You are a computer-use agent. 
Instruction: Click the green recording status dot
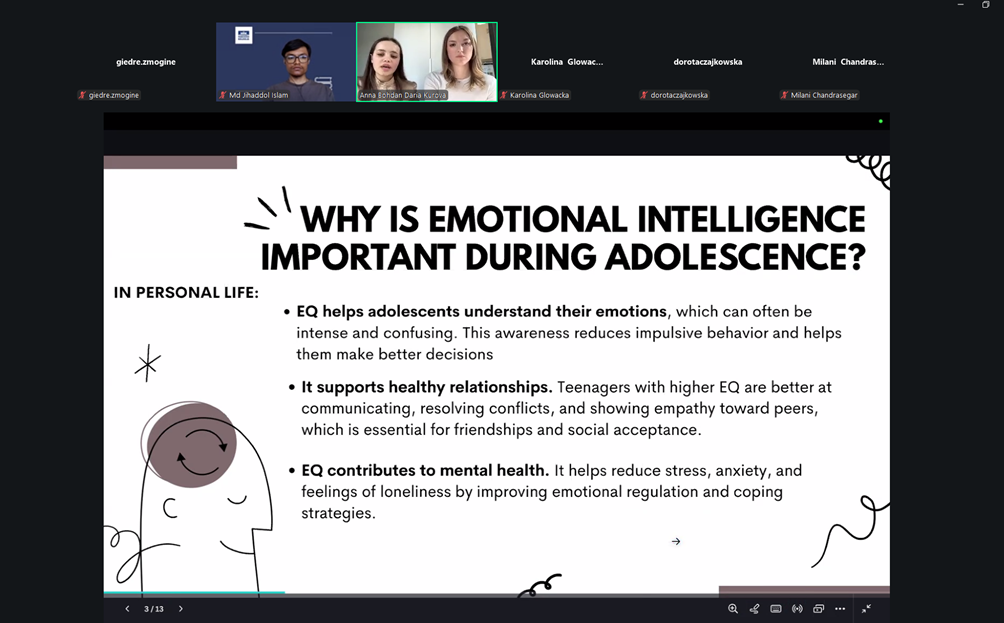tap(880, 121)
